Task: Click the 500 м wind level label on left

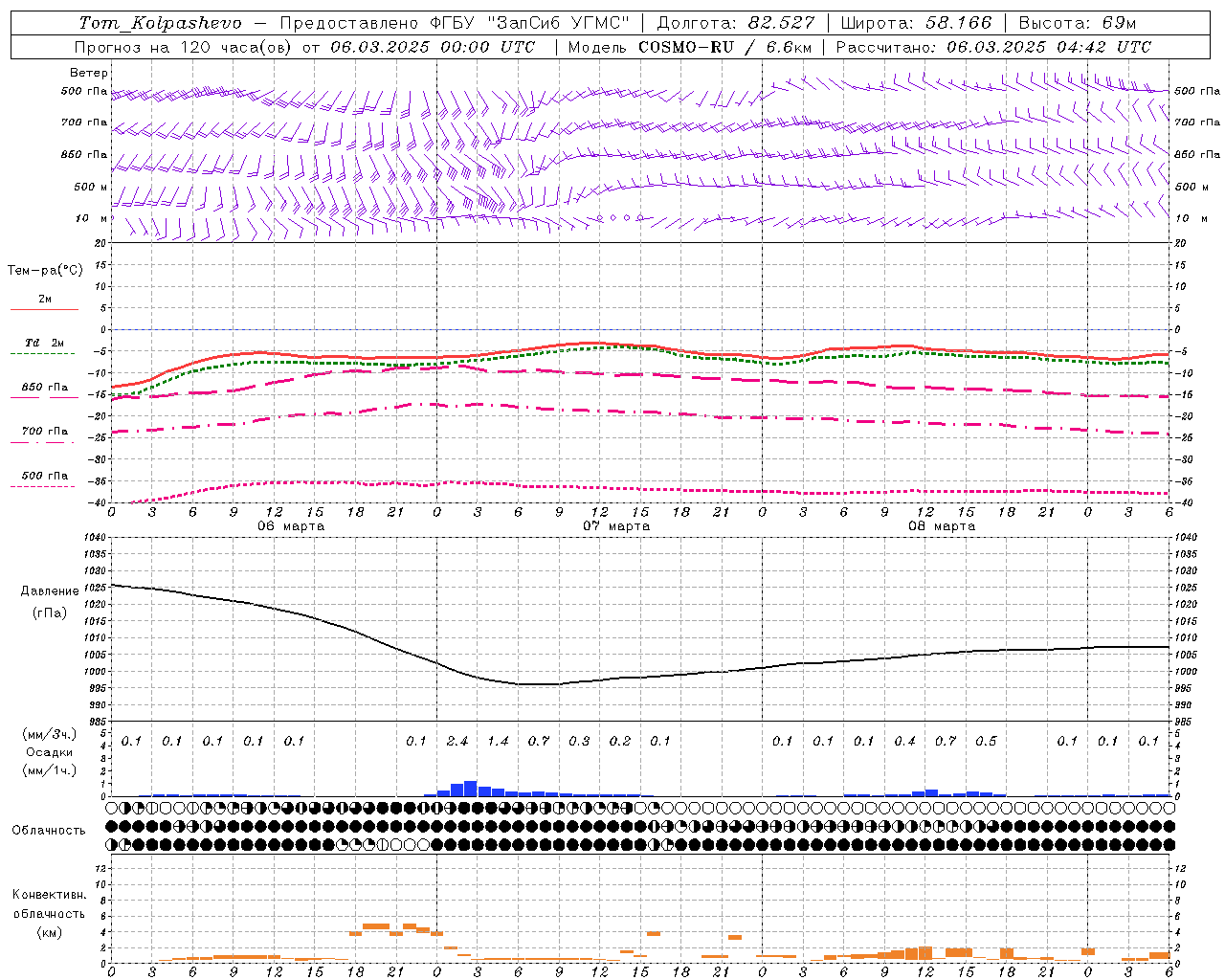Action: pos(90,187)
